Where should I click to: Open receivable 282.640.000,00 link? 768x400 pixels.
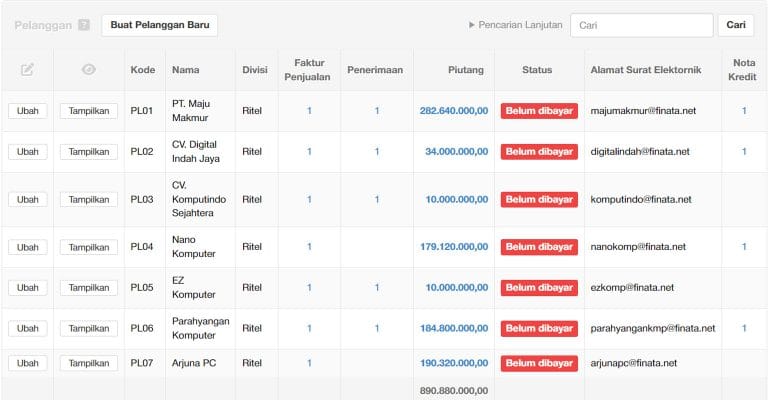point(454,111)
